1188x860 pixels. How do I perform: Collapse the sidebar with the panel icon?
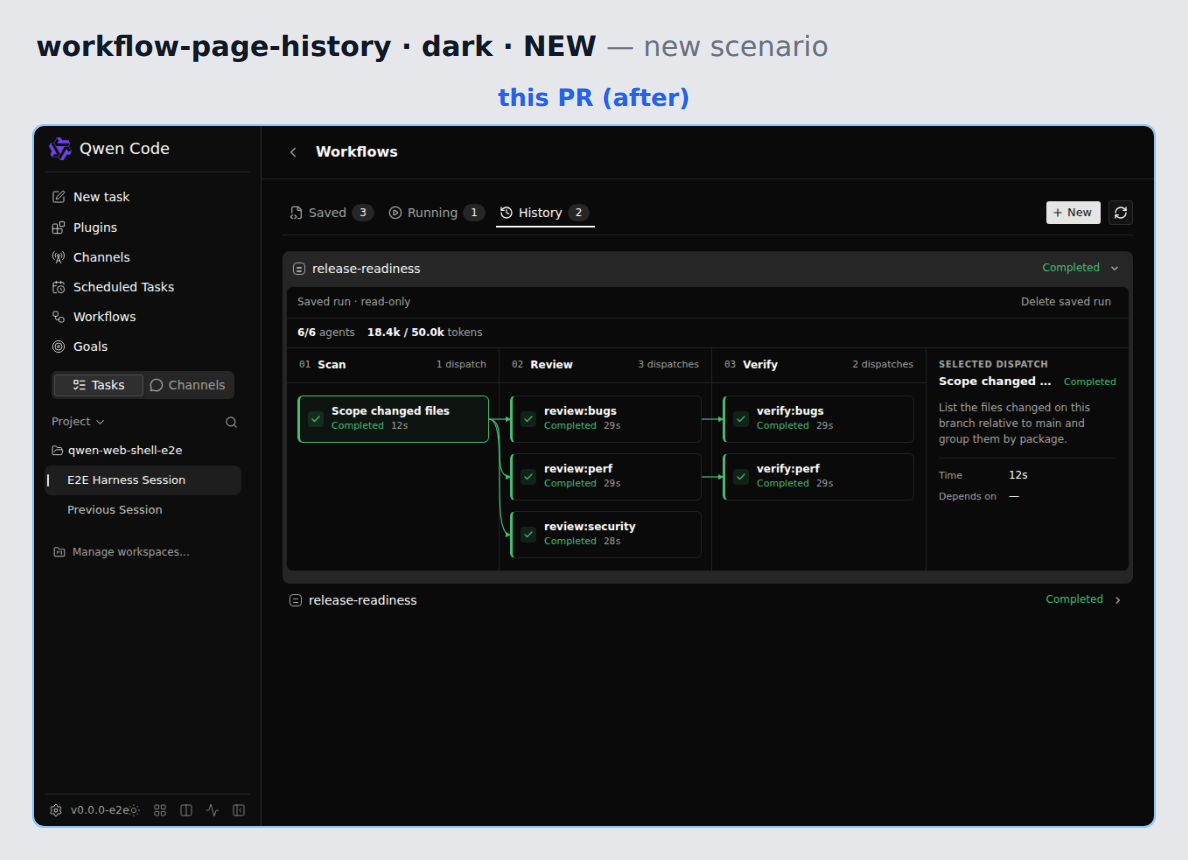[239, 810]
